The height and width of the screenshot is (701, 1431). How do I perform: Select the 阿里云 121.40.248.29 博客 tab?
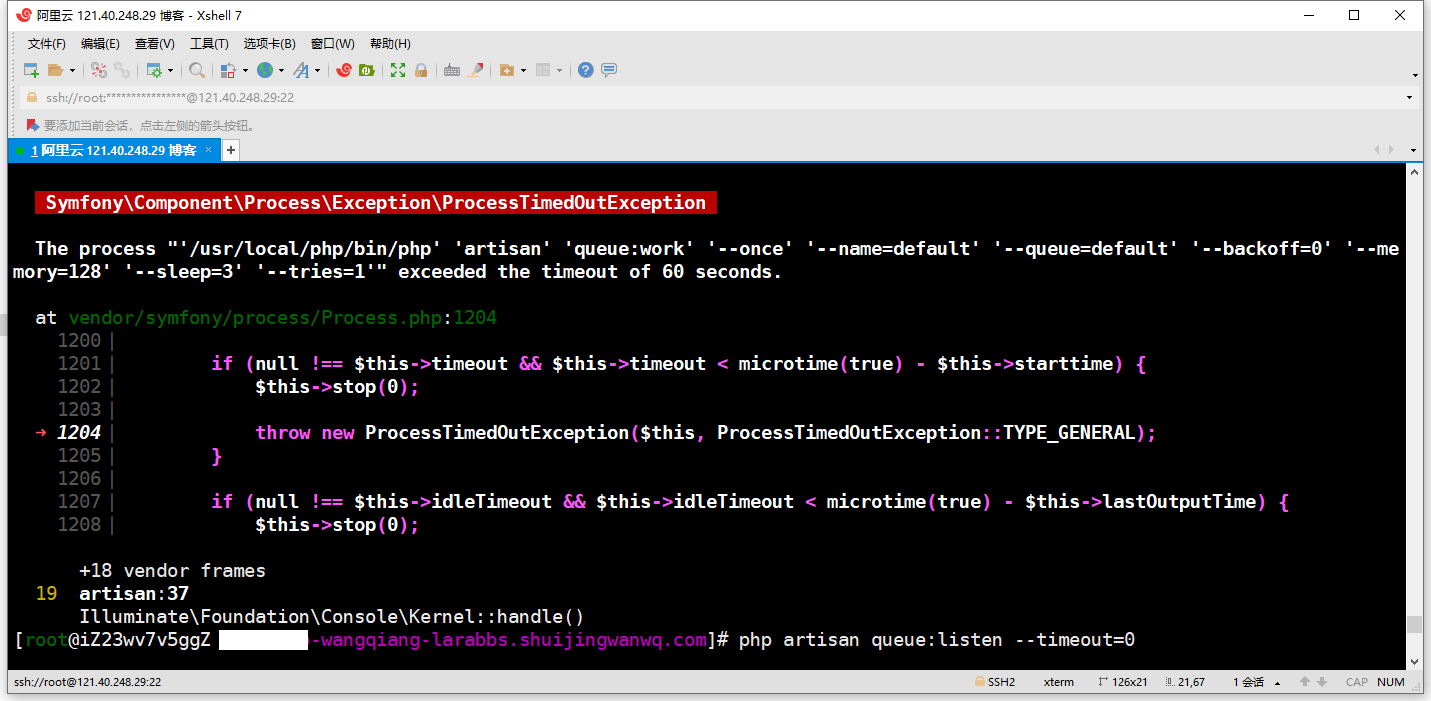click(113, 150)
